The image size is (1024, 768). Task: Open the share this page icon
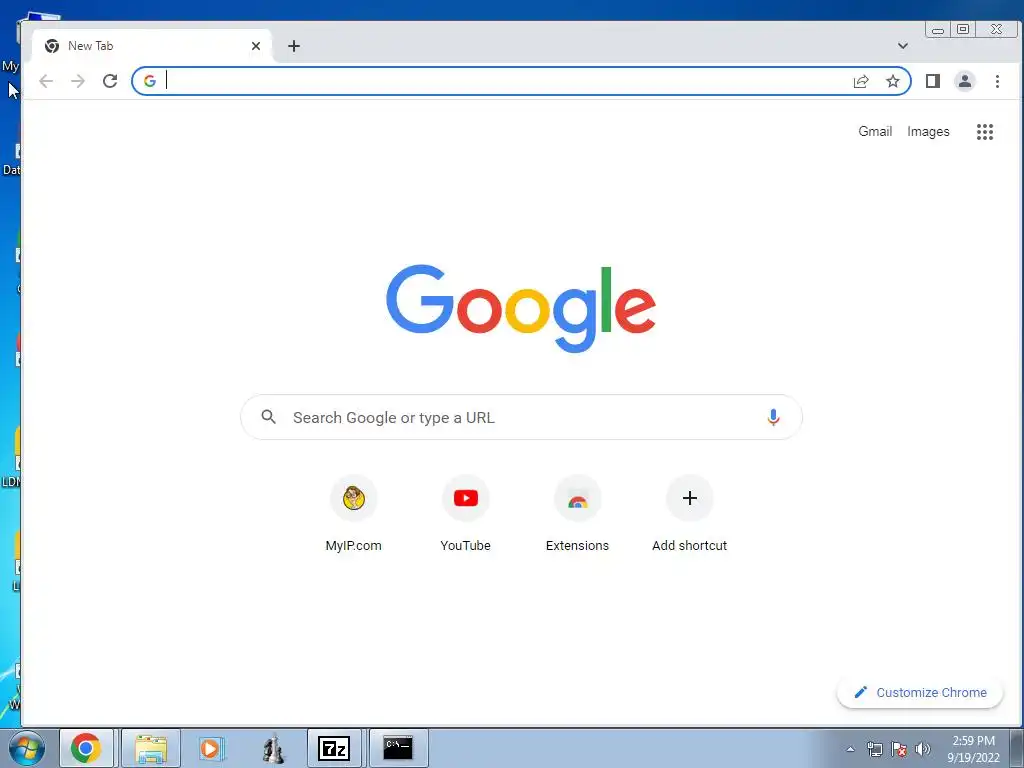pos(861,81)
